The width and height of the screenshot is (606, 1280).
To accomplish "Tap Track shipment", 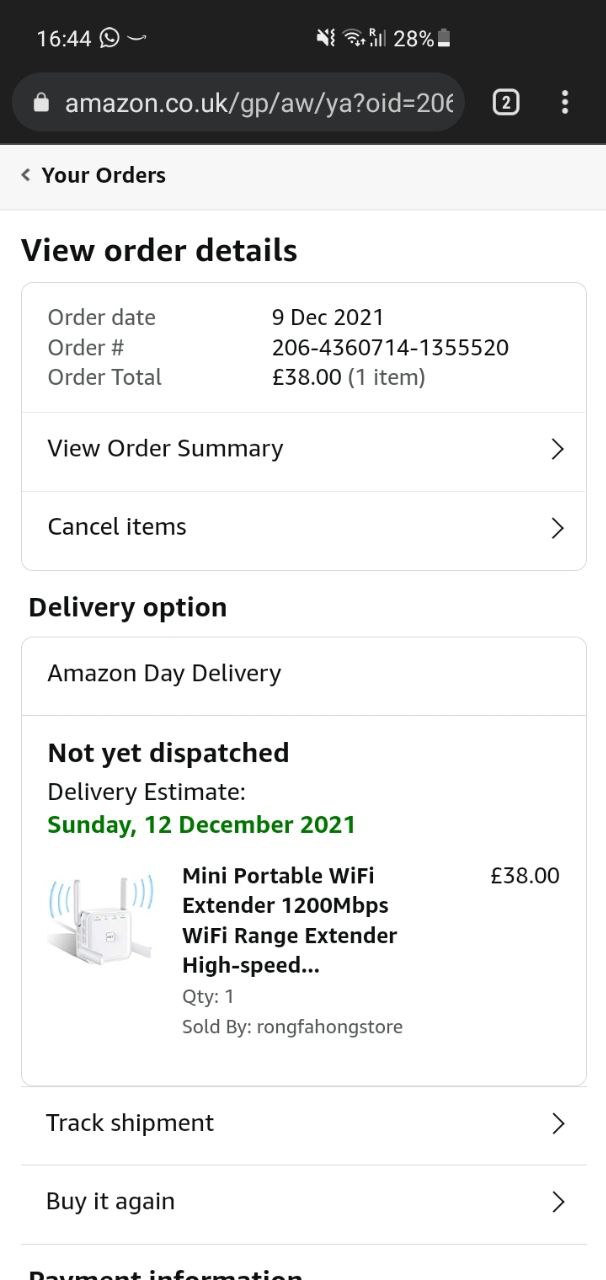I will tap(130, 1123).
